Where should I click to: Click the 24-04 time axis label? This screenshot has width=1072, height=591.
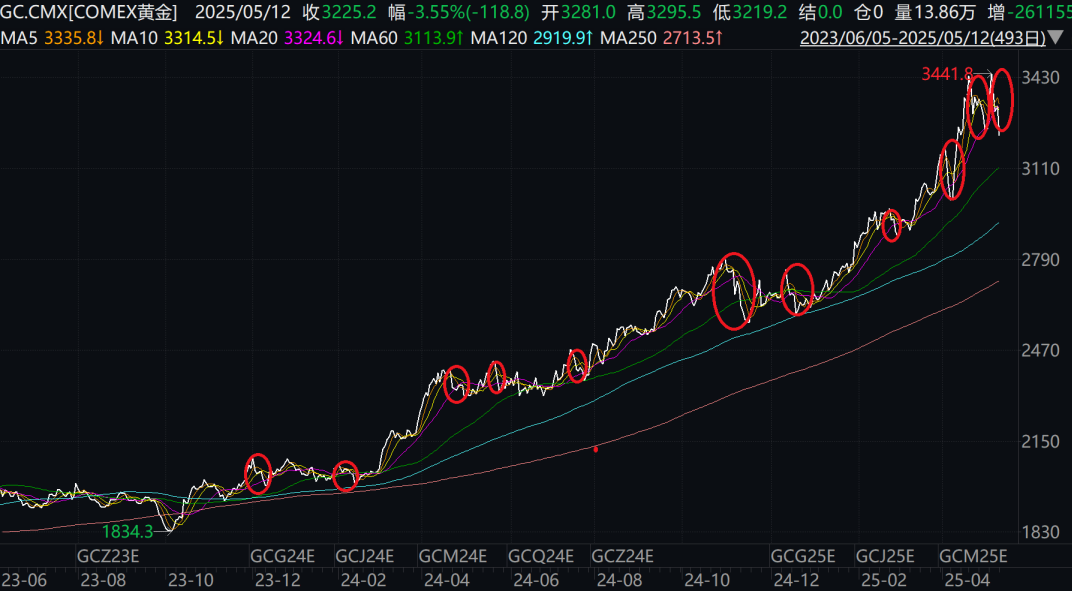446,580
